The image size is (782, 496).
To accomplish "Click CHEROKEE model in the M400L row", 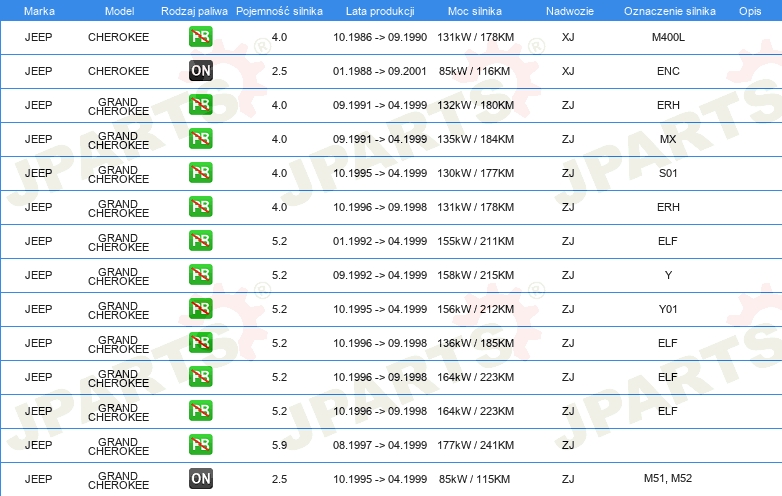I will pyautogui.click(x=118, y=37).
